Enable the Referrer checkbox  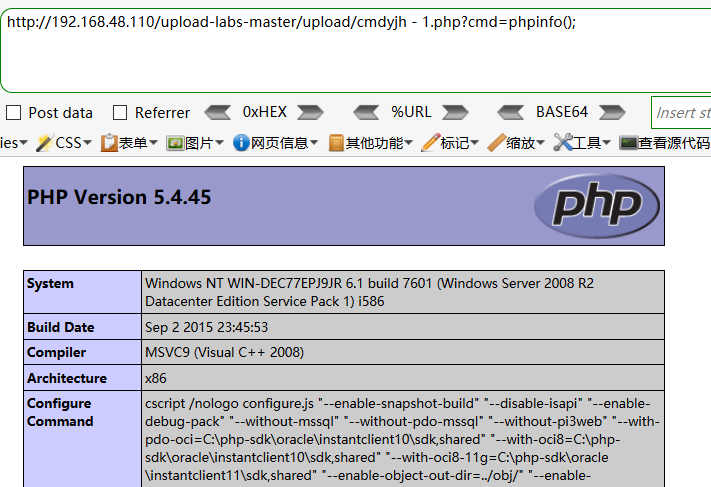point(120,112)
